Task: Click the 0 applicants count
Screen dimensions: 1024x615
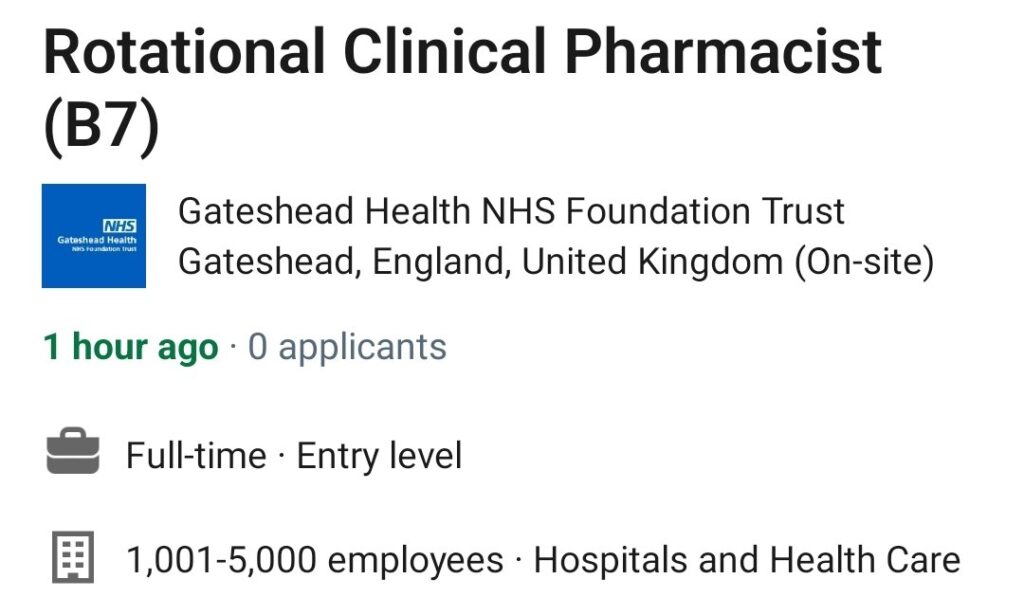Action: [347, 347]
